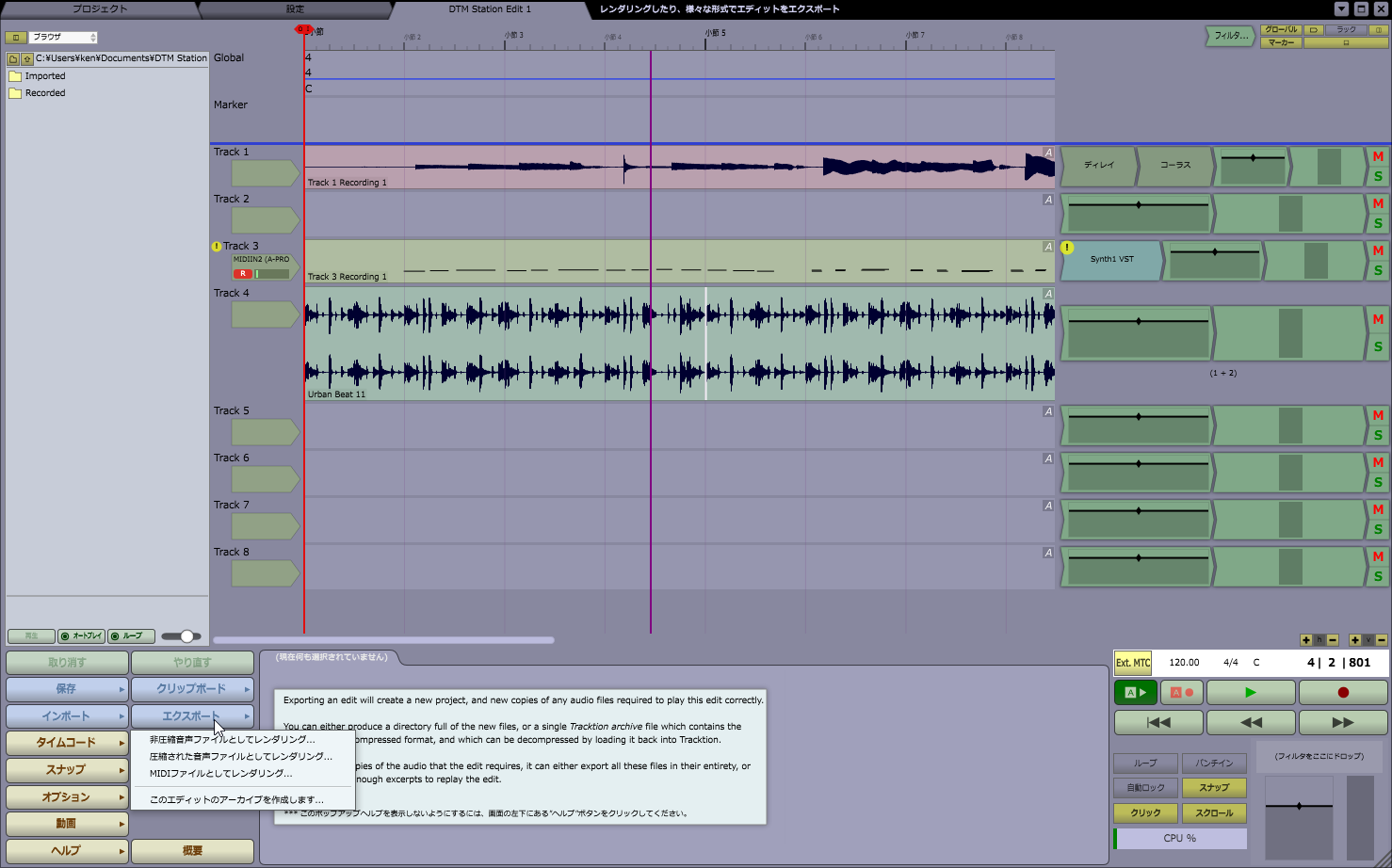This screenshot has height=868, width=1392.
Task: Adjust the browser preview volume slider
Action: pyautogui.click(x=184, y=636)
